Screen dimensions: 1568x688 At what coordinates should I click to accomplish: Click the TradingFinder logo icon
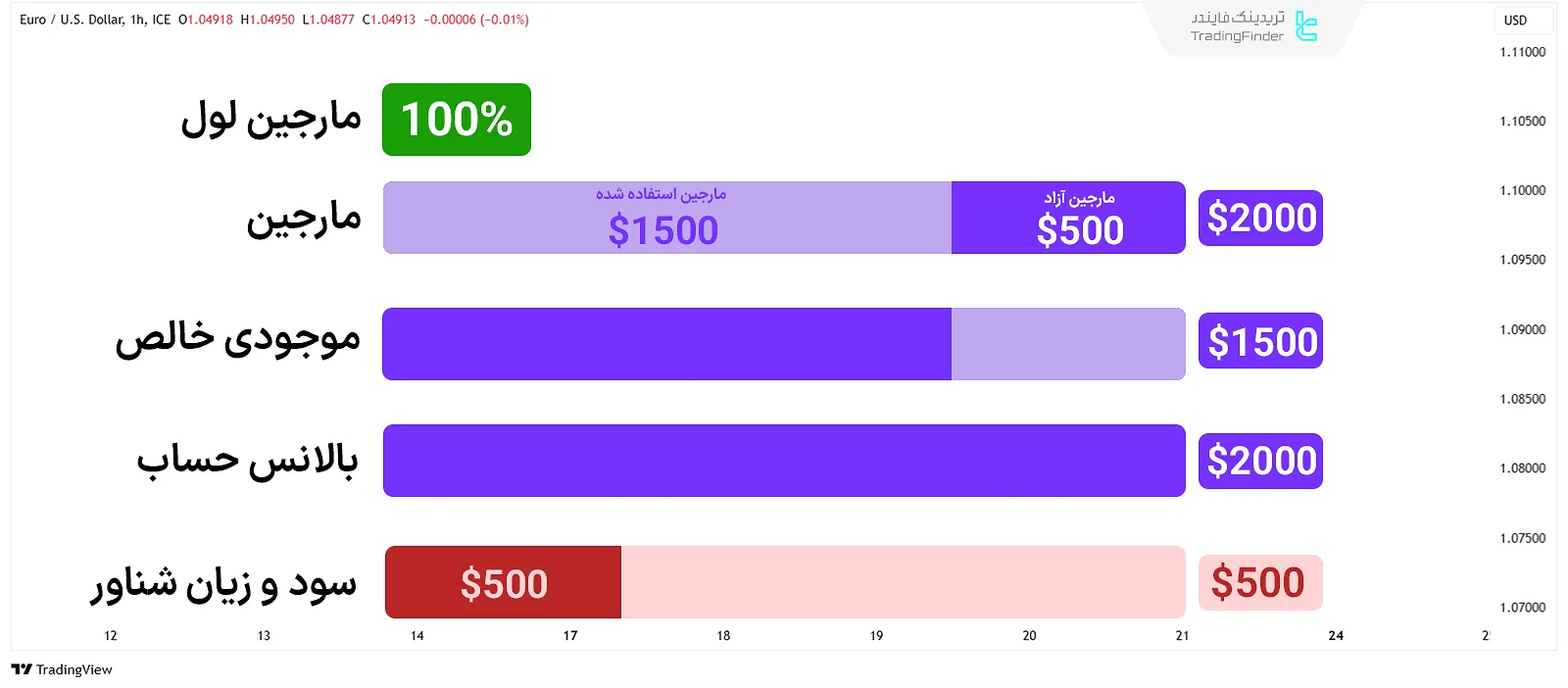click(x=1305, y=26)
